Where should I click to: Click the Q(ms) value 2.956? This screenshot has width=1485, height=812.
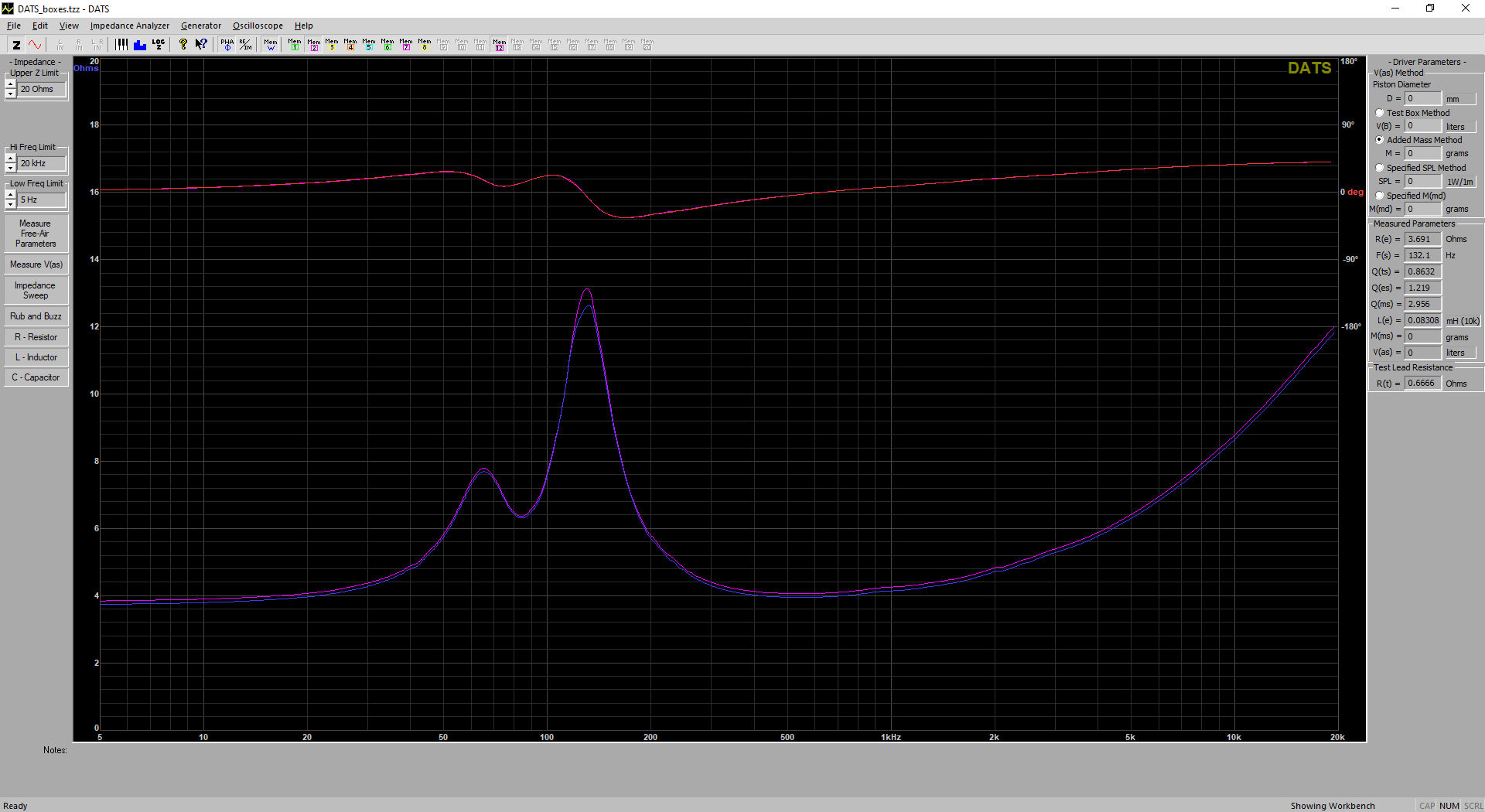click(1423, 304)
